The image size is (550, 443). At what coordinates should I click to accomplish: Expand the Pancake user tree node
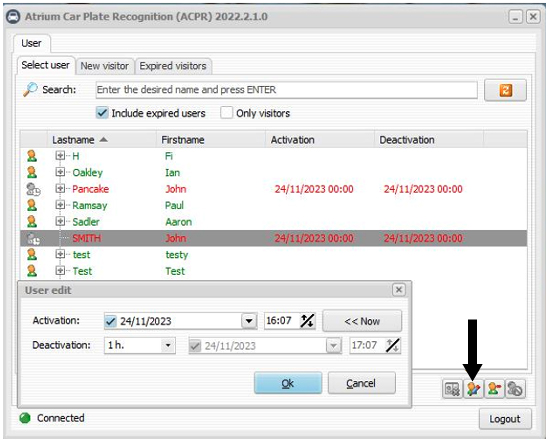[60, 188]
